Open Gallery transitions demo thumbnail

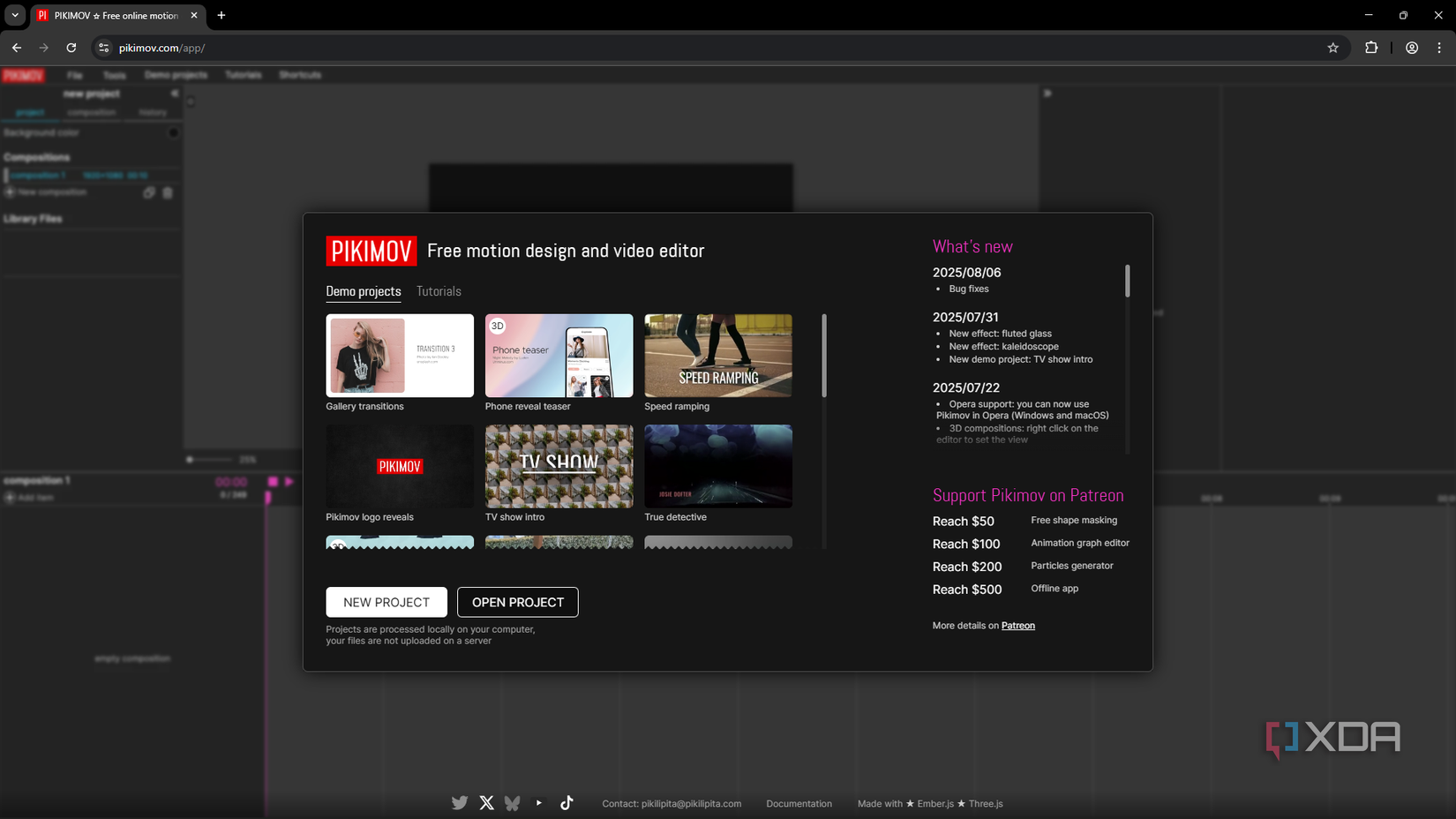pyautogui.click(x=400, y=356)
